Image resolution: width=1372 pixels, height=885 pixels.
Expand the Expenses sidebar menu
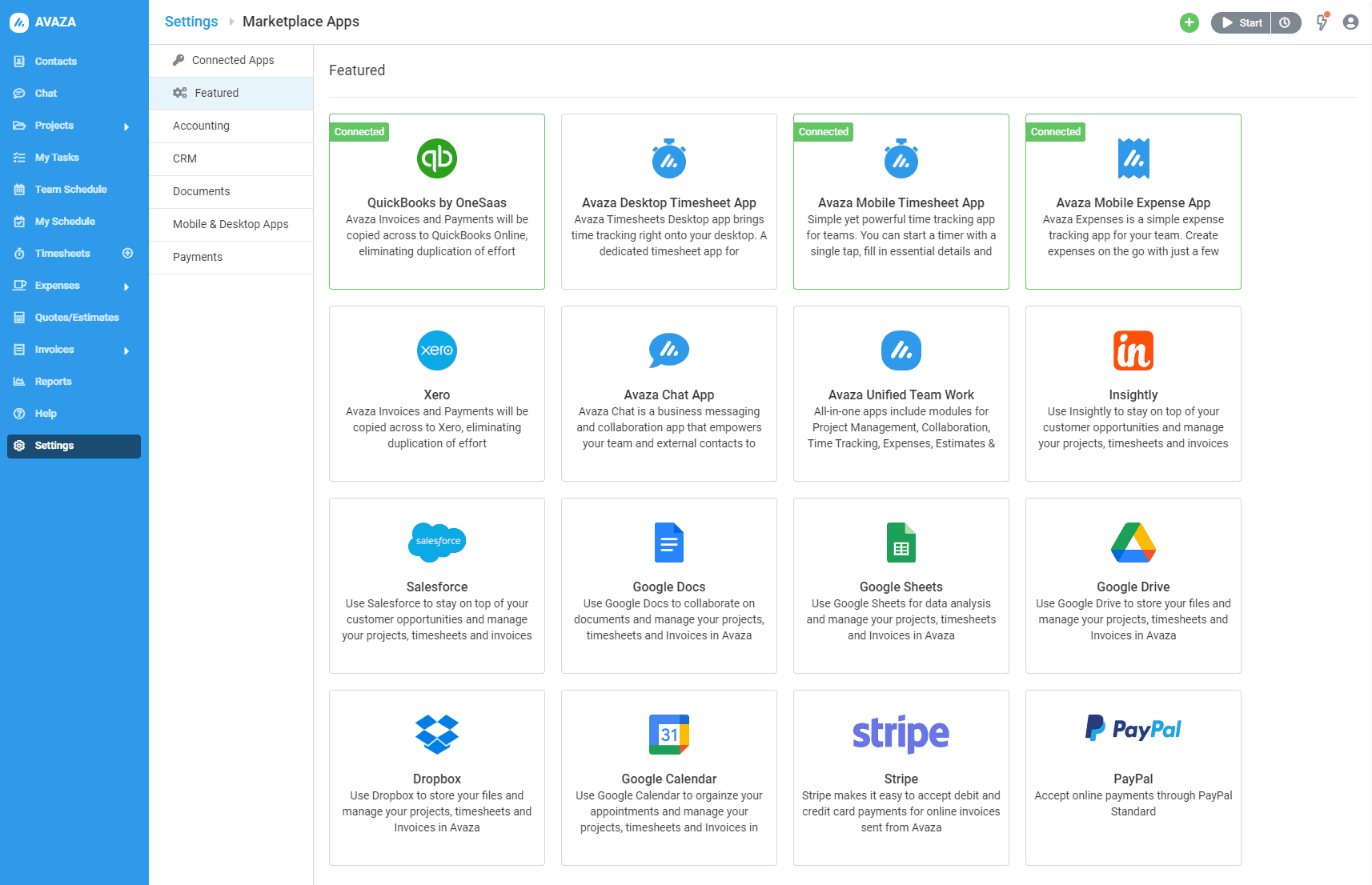[x=126, y=286]
